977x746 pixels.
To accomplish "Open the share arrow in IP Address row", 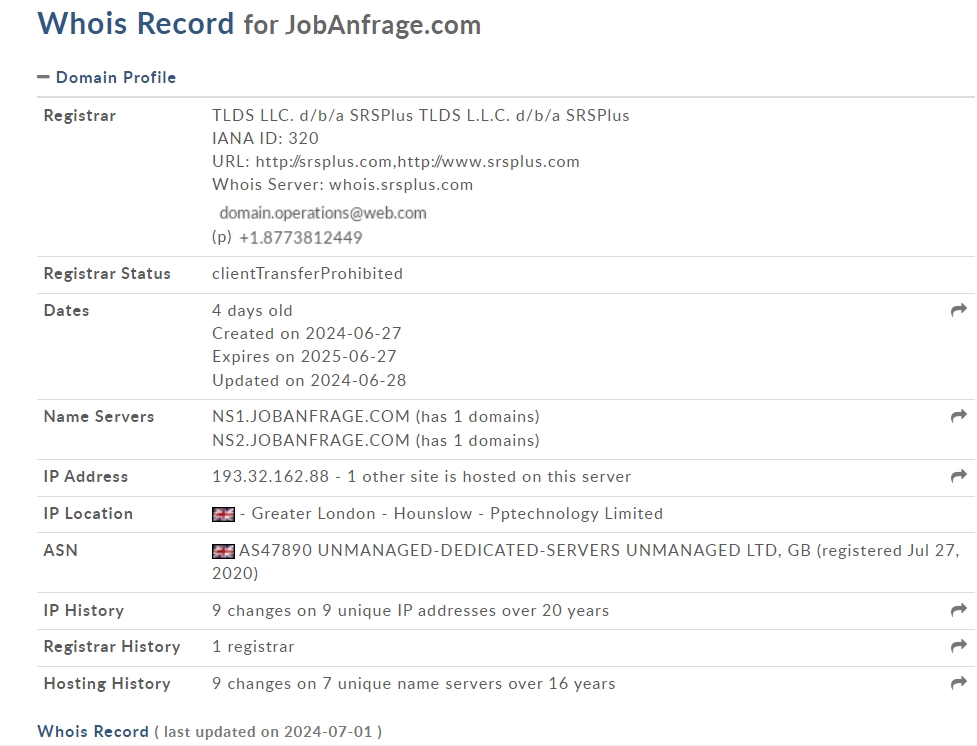I will (958, 476).
